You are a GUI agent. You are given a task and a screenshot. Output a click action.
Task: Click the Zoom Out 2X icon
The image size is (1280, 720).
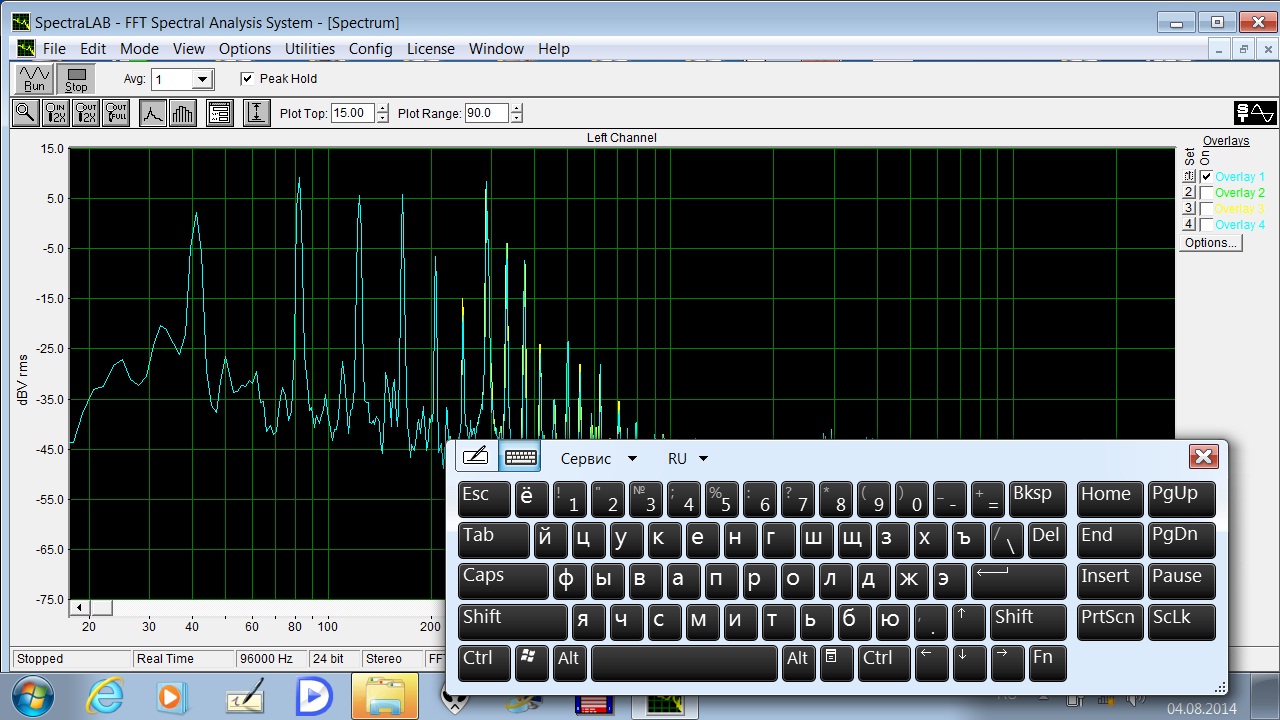[x=86, y=113]
